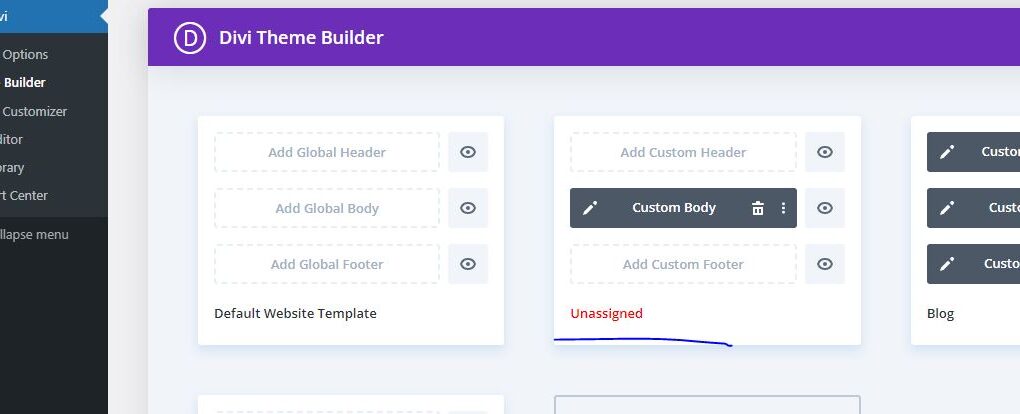Add a Custom Footer area
The image size is (1020, 414).
point(683,264)
